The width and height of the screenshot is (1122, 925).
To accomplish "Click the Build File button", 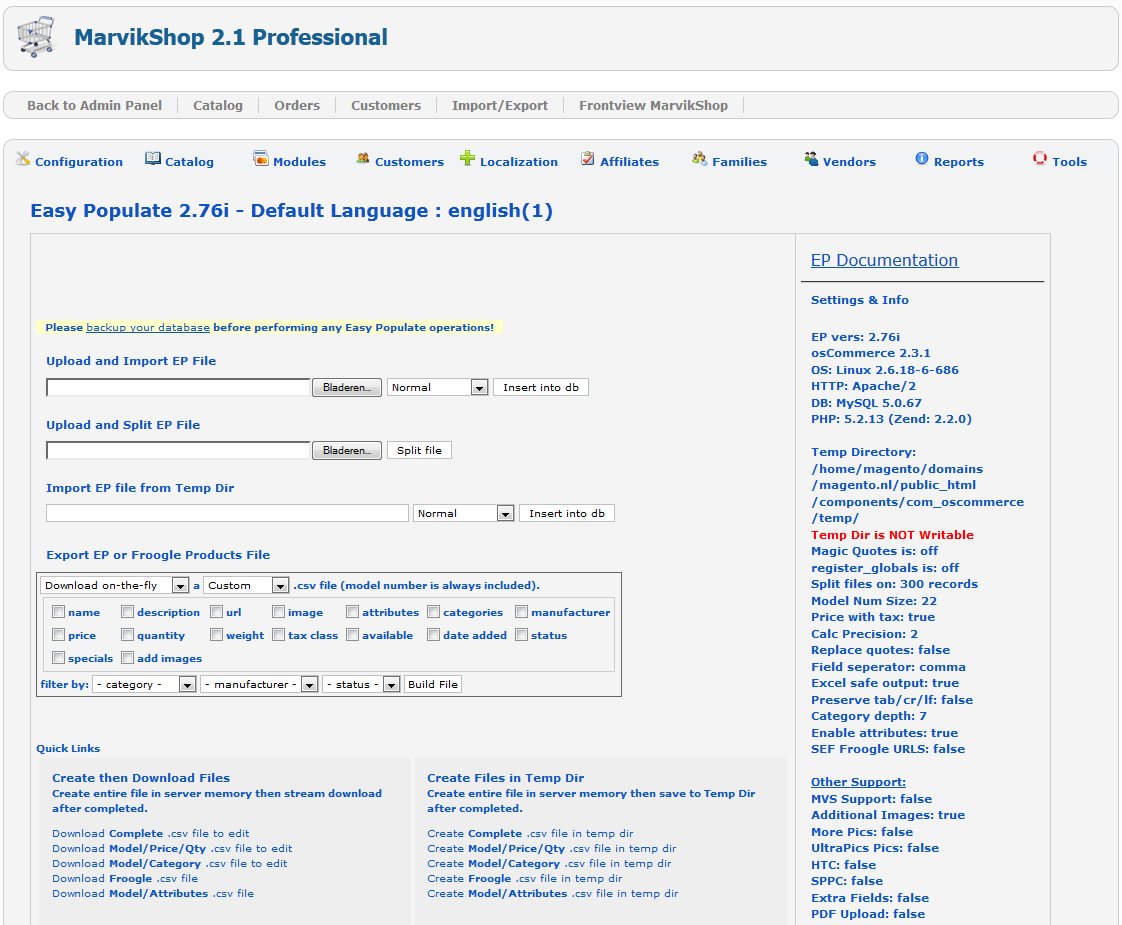I will click(433, 684).
